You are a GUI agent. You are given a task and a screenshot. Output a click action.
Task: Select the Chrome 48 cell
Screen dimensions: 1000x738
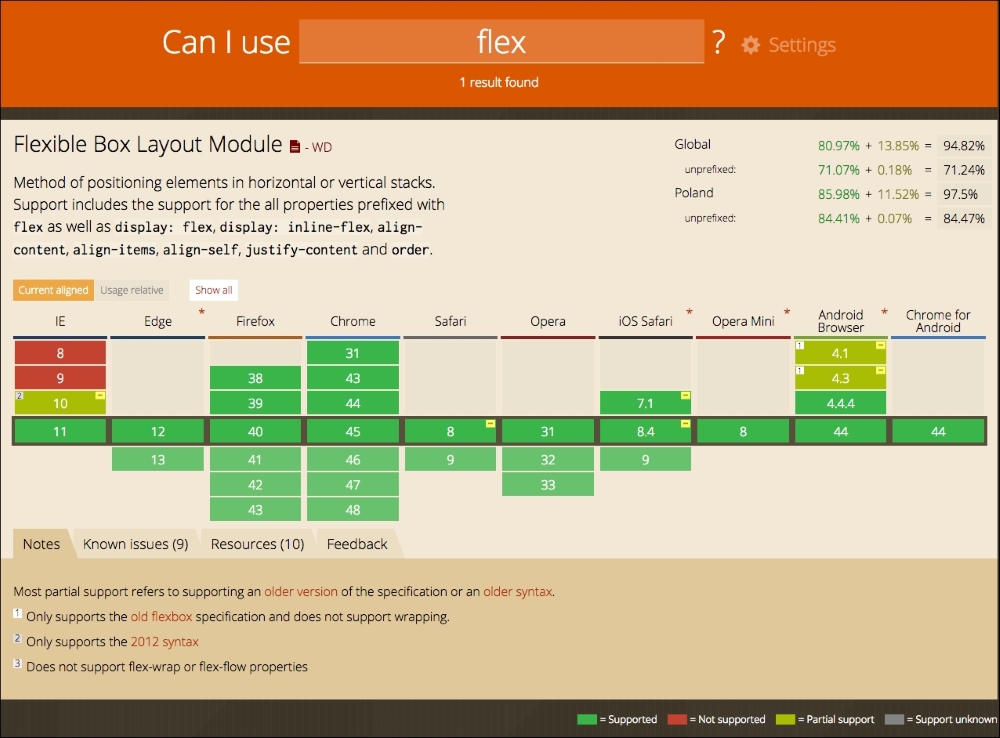coord(353,510)
